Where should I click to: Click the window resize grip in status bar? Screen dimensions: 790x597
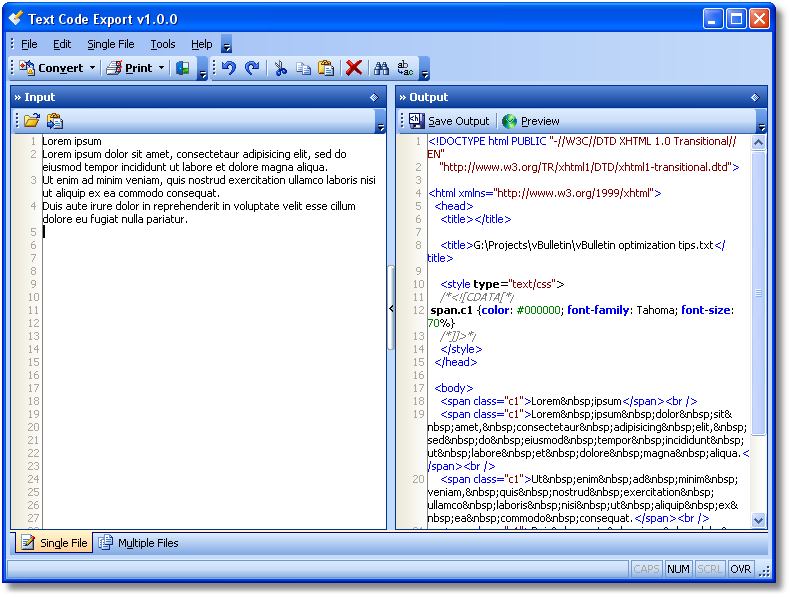tap(764, 570)
